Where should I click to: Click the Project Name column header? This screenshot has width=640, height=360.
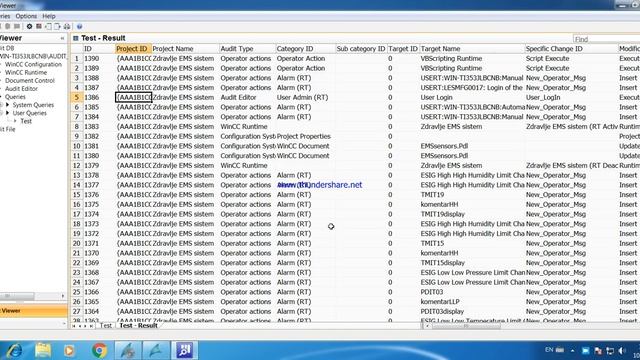point(185,49)
